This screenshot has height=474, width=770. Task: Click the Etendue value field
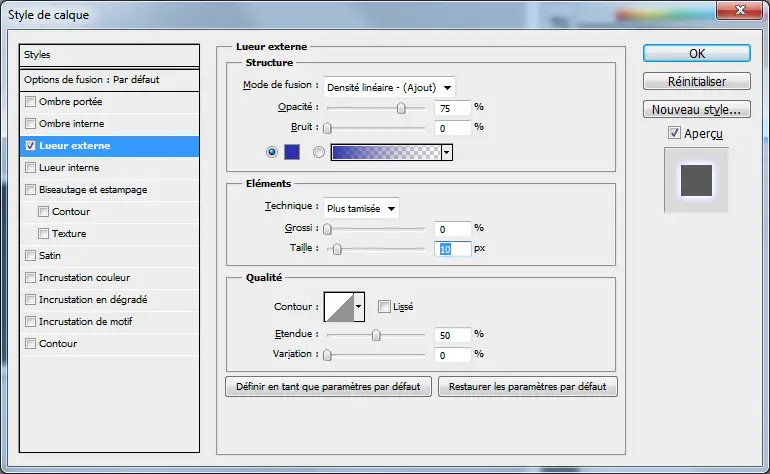[453, 335]
